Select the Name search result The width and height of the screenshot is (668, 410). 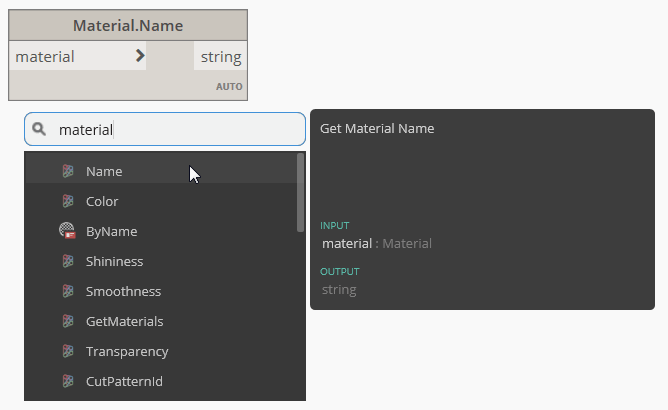point(104,171)
